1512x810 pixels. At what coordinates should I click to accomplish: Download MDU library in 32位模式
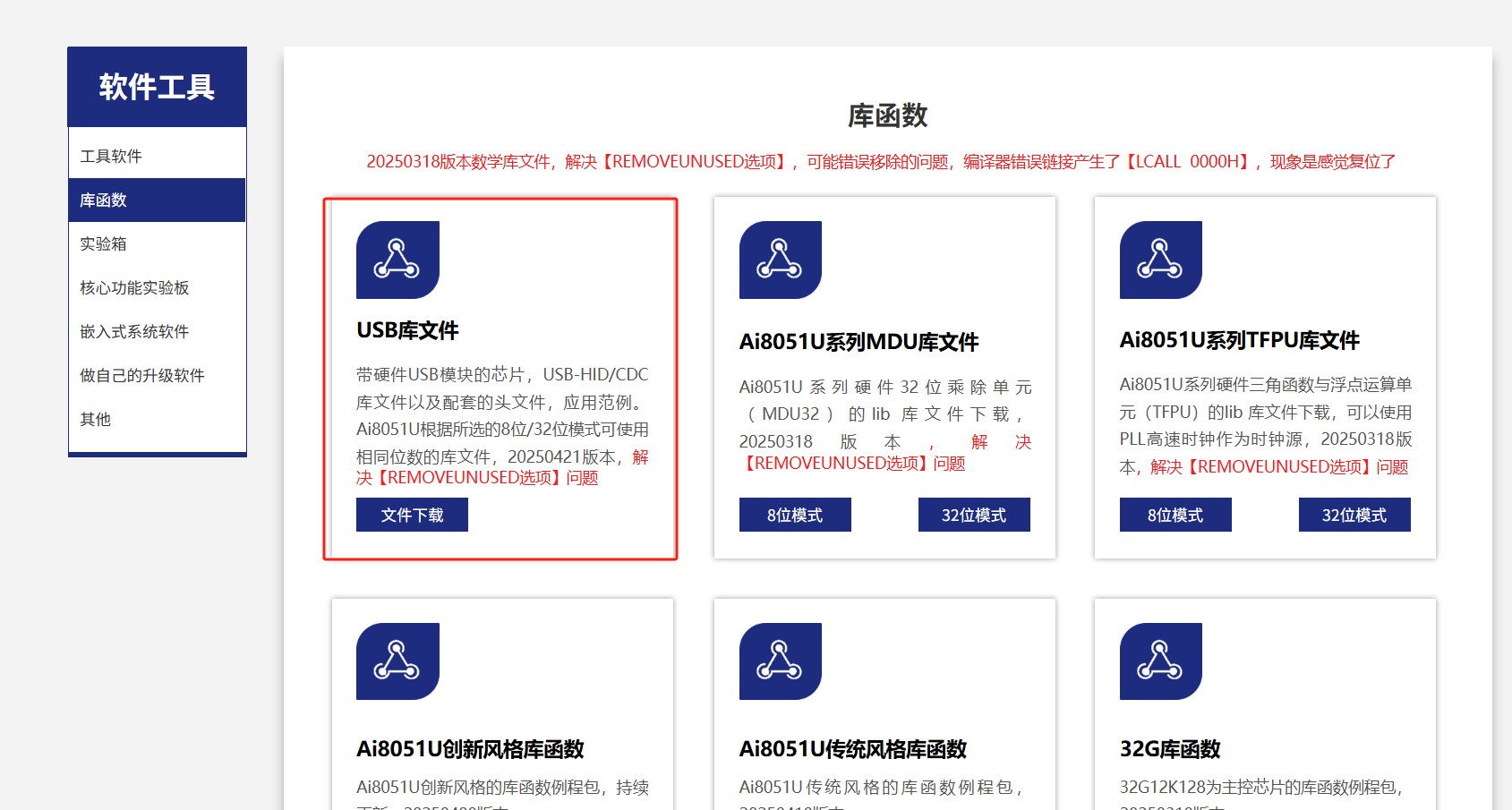tap(973, 515)
